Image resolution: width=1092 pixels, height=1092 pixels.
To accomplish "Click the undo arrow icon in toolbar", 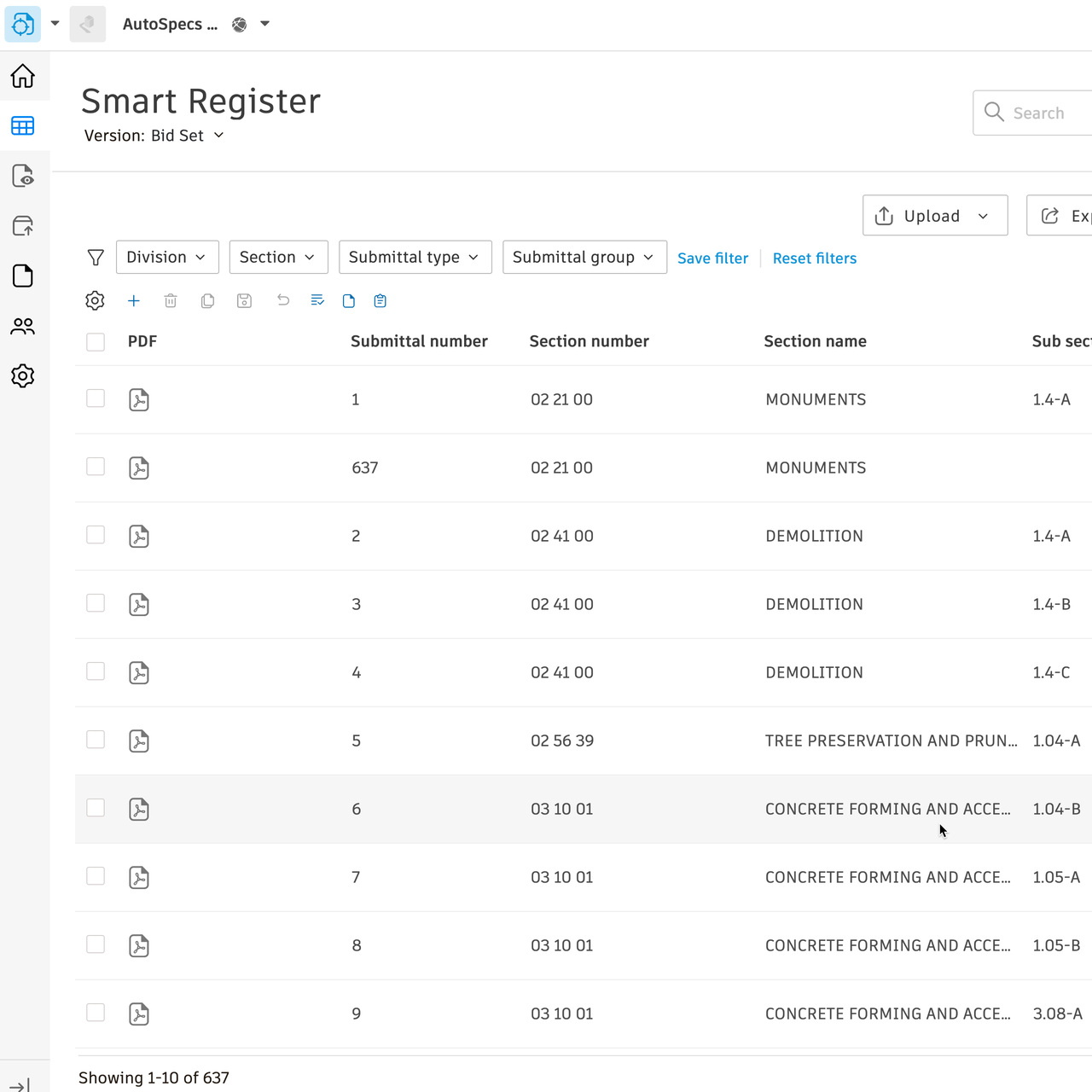I will 283,299.
